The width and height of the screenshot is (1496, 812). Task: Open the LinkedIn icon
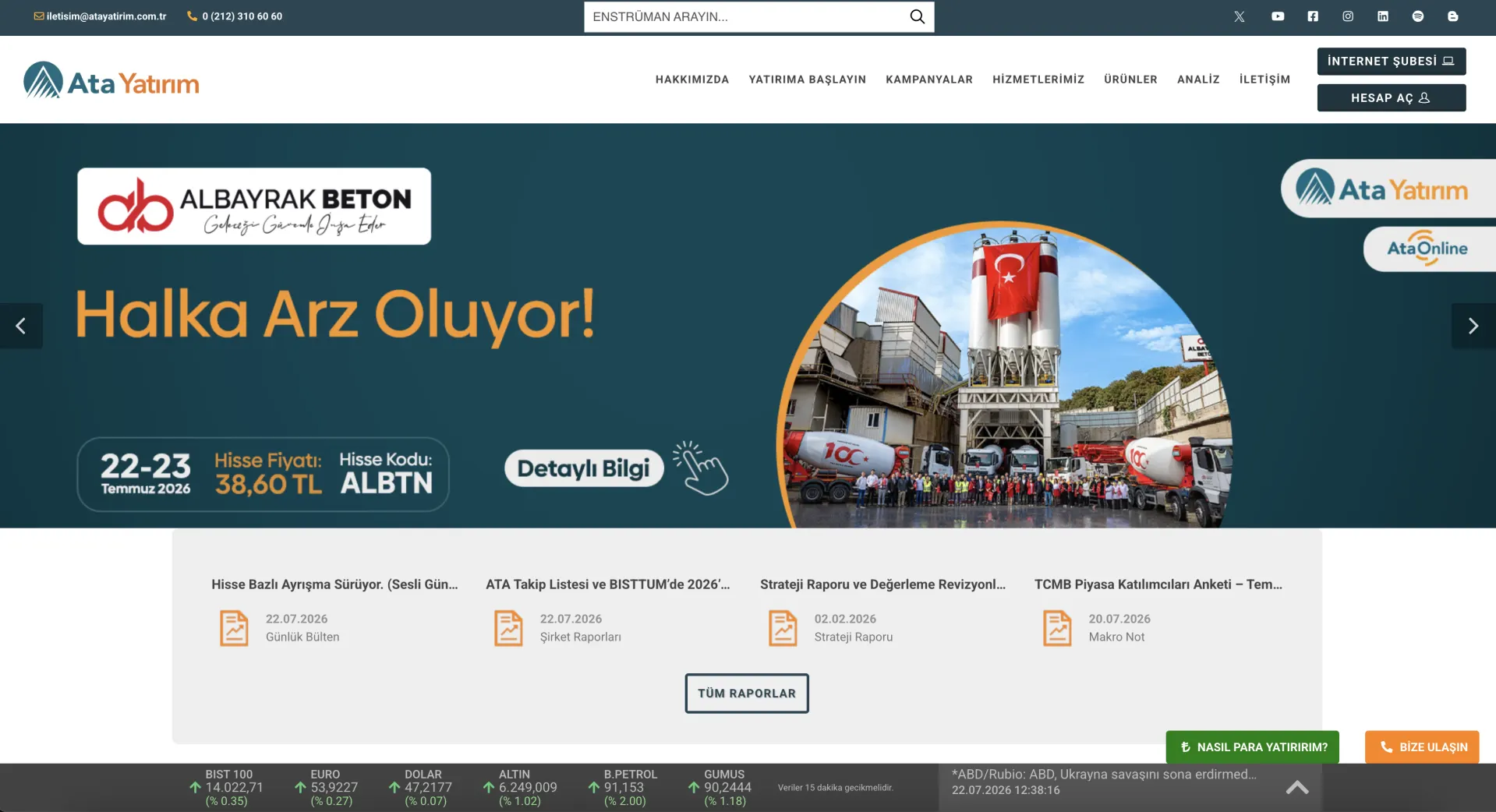tap(1383, 16)
